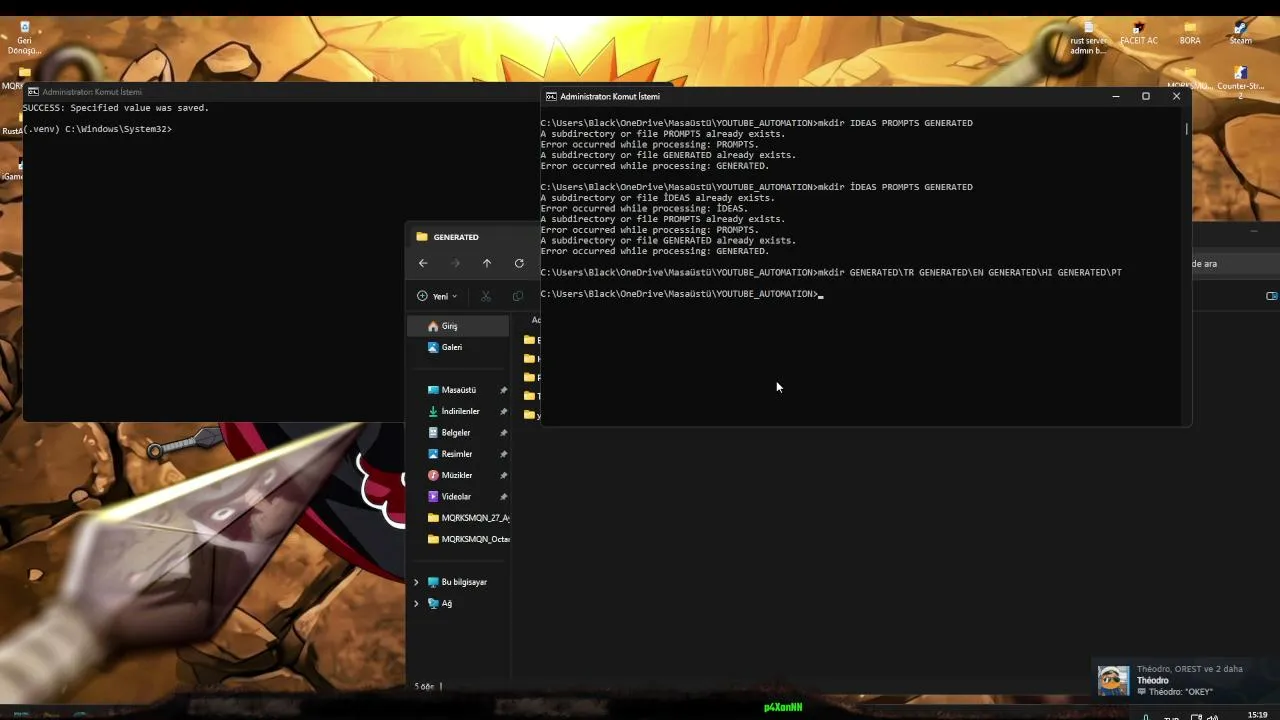Open İndirilenler in the Explorer sidebar
Image resolution: width=1280 pixels, height=720 pixels.
[460, 411]
